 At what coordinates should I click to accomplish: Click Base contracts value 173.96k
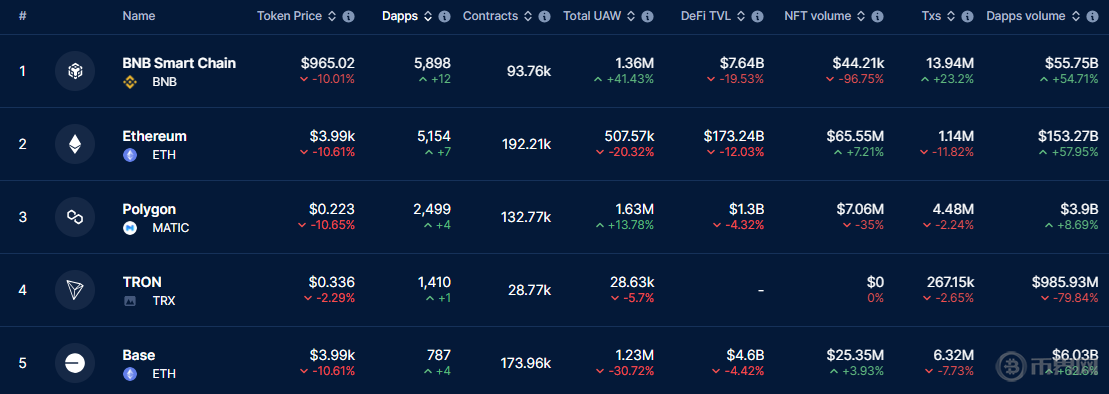(526, 364)
